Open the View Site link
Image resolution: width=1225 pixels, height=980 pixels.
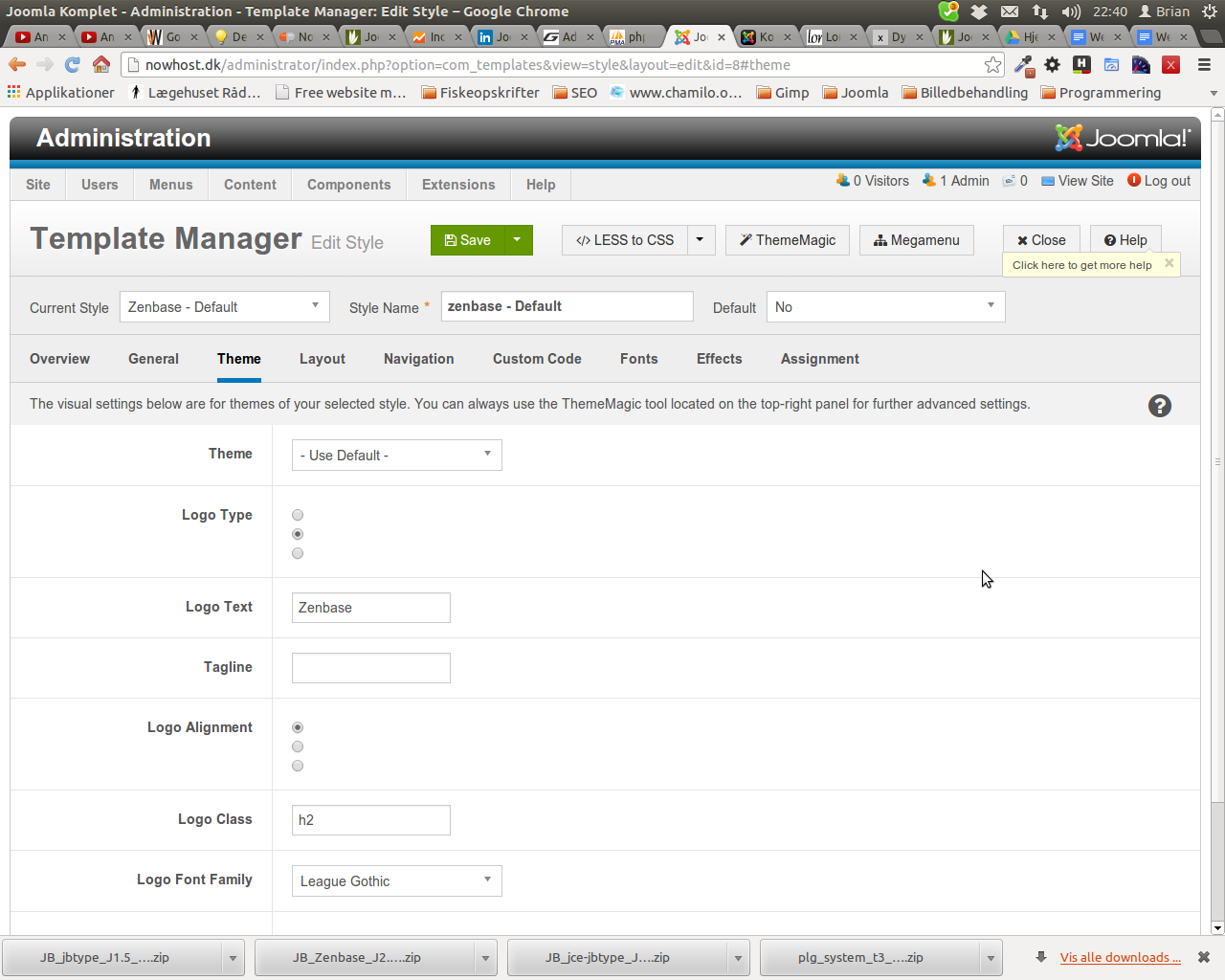1078,181
